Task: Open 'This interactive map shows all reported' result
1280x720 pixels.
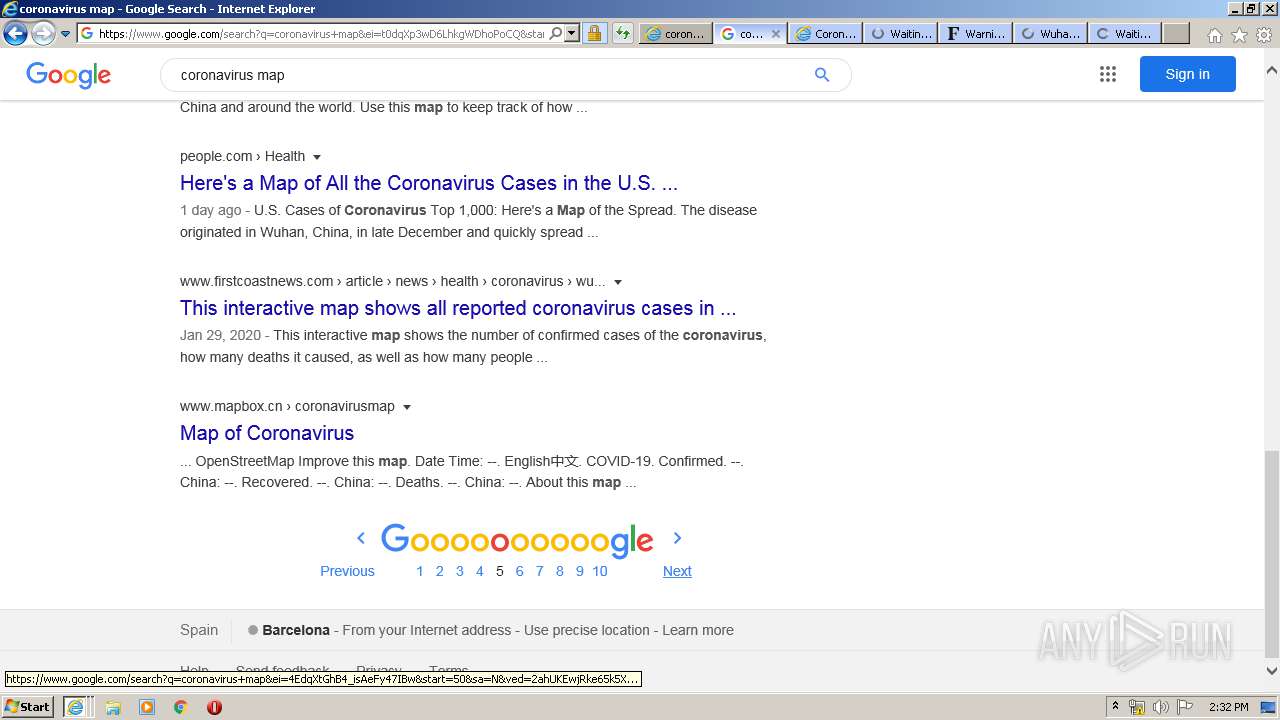Action: coord(458,308)
